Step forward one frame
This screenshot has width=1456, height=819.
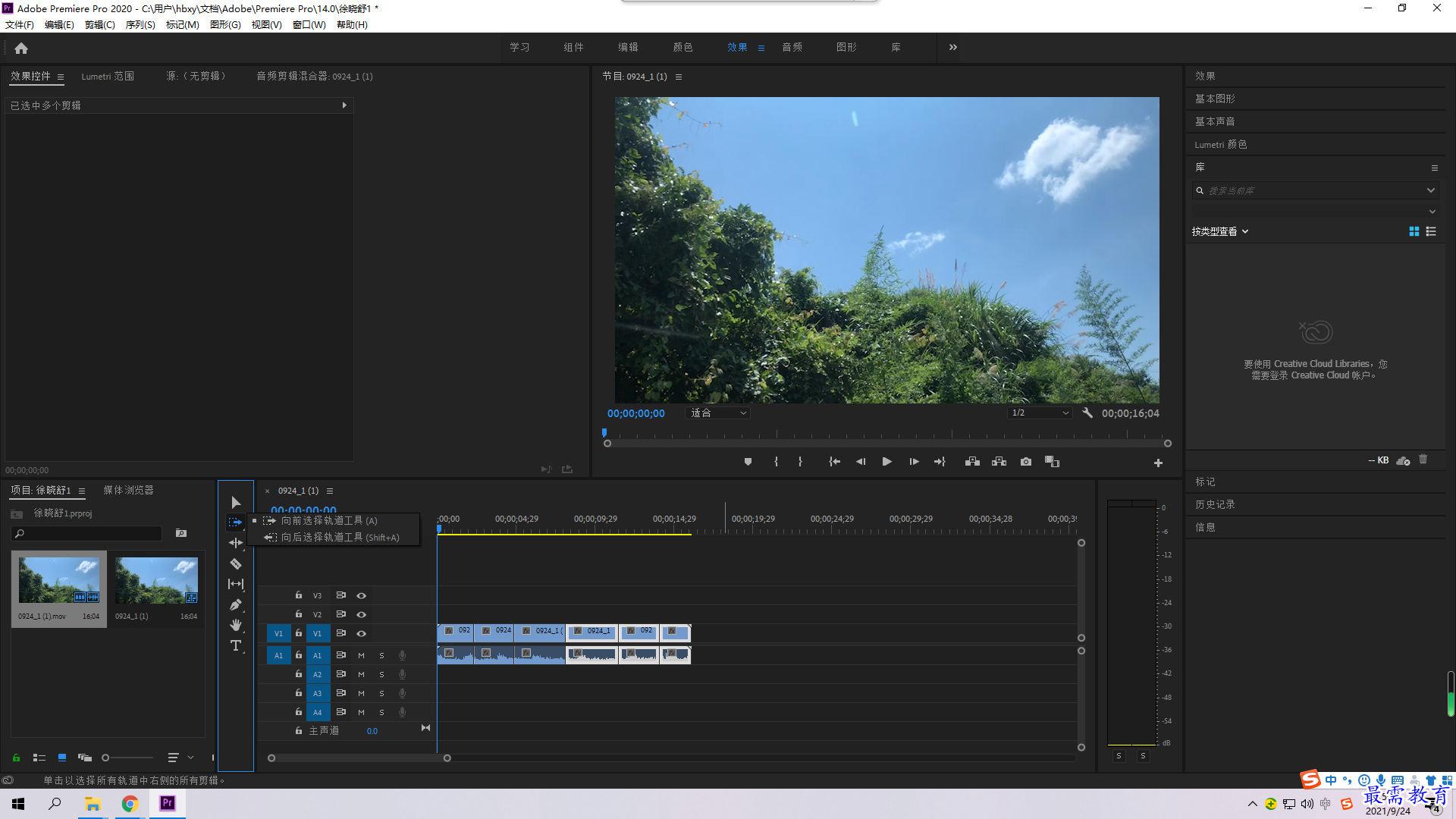[914, 461]
